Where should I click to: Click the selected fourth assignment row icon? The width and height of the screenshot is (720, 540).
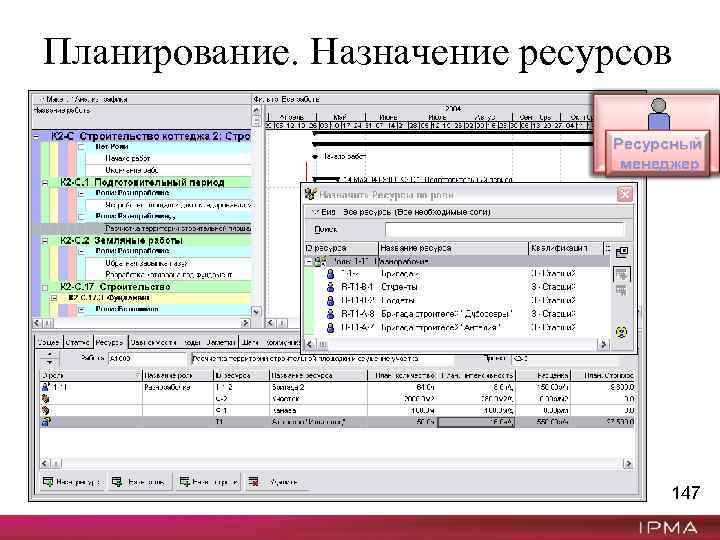(46, 422)
